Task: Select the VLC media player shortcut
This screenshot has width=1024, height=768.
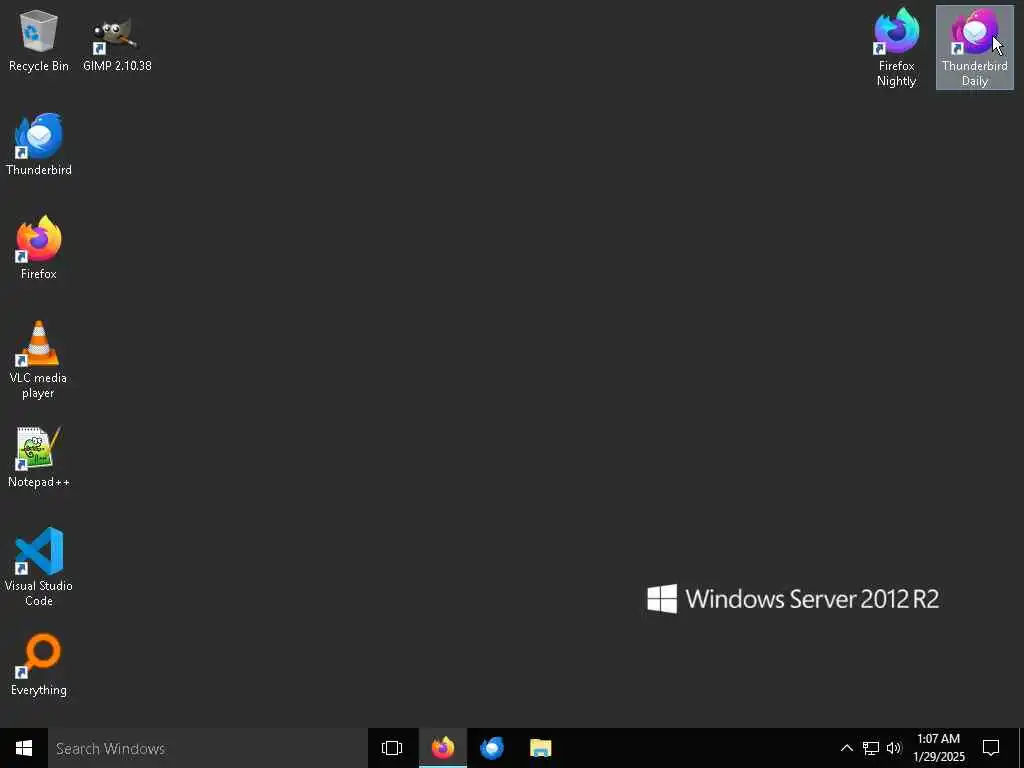Action: coord(39,360)
